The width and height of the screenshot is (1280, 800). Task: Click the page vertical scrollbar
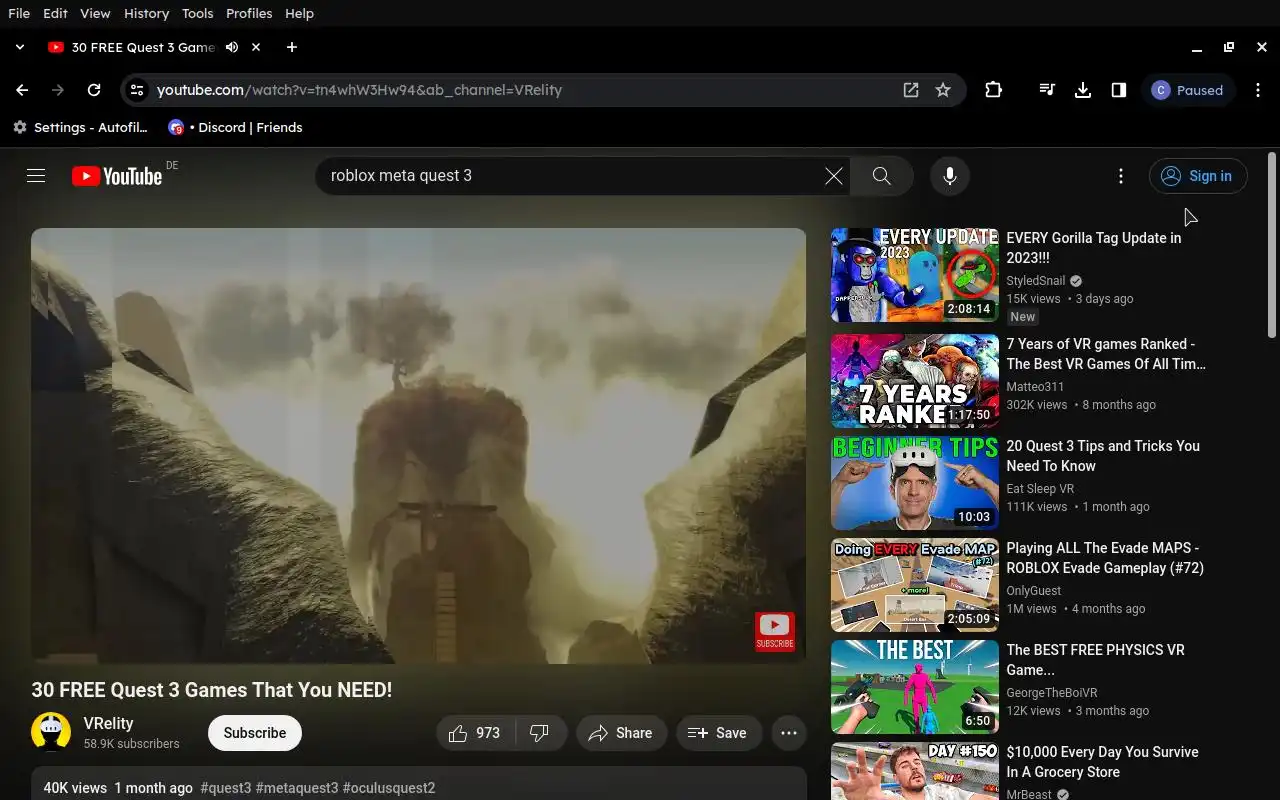1272,245
